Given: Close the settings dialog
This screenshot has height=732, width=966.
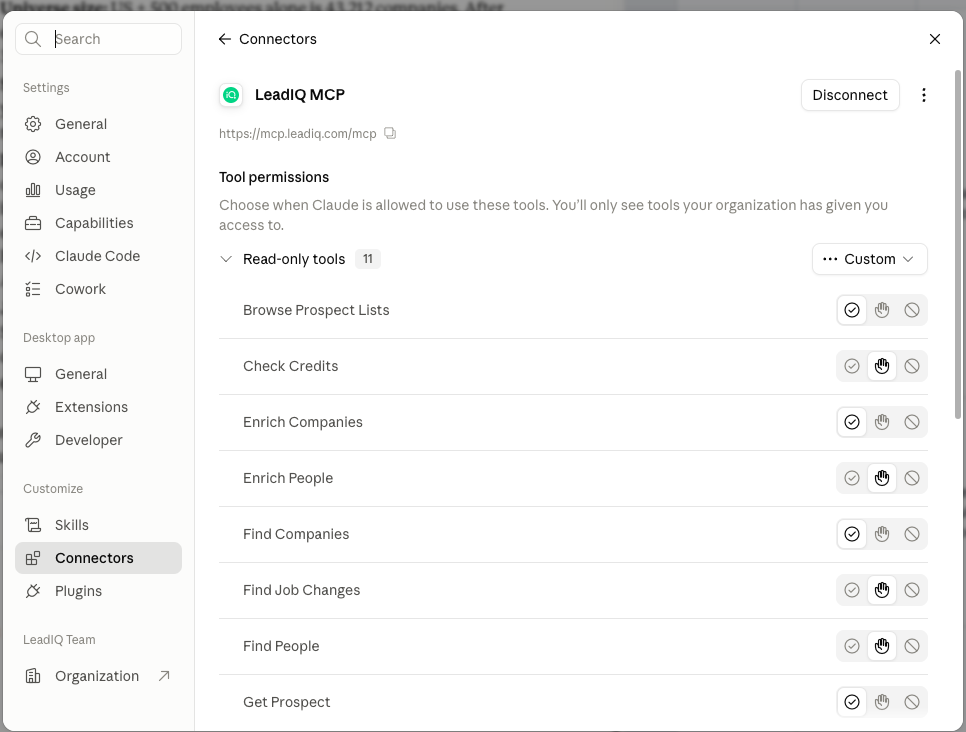Looking at the screenshot, I should coord(935,39).
